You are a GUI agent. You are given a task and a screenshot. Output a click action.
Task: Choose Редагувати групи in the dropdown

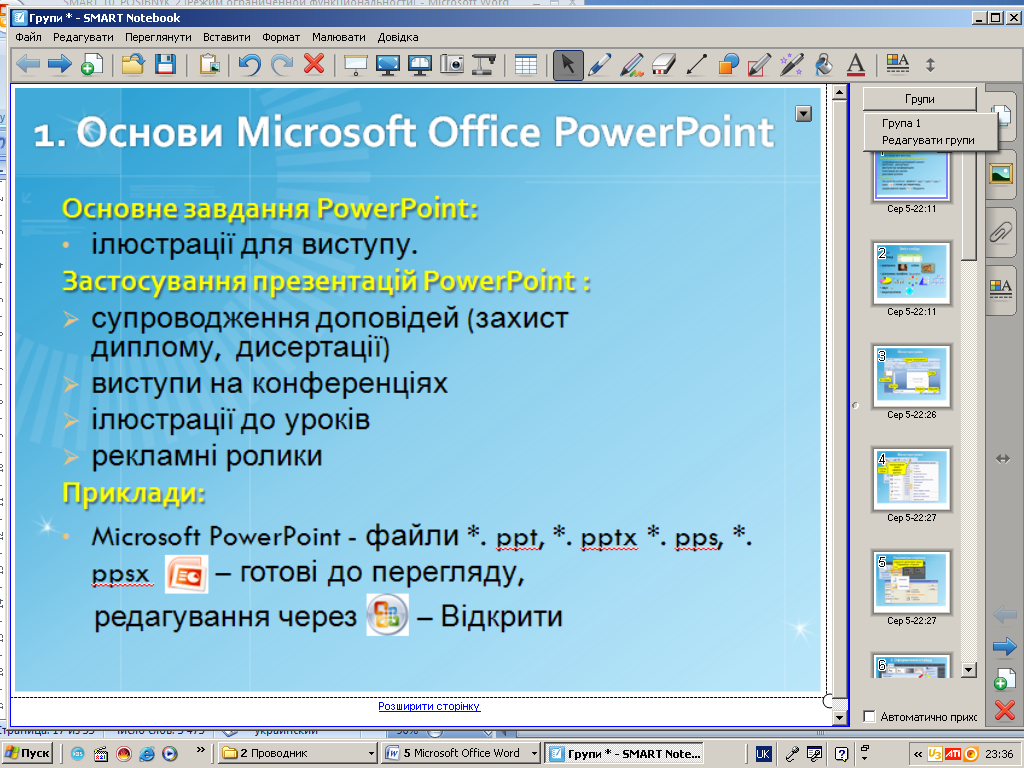(930, 140)
